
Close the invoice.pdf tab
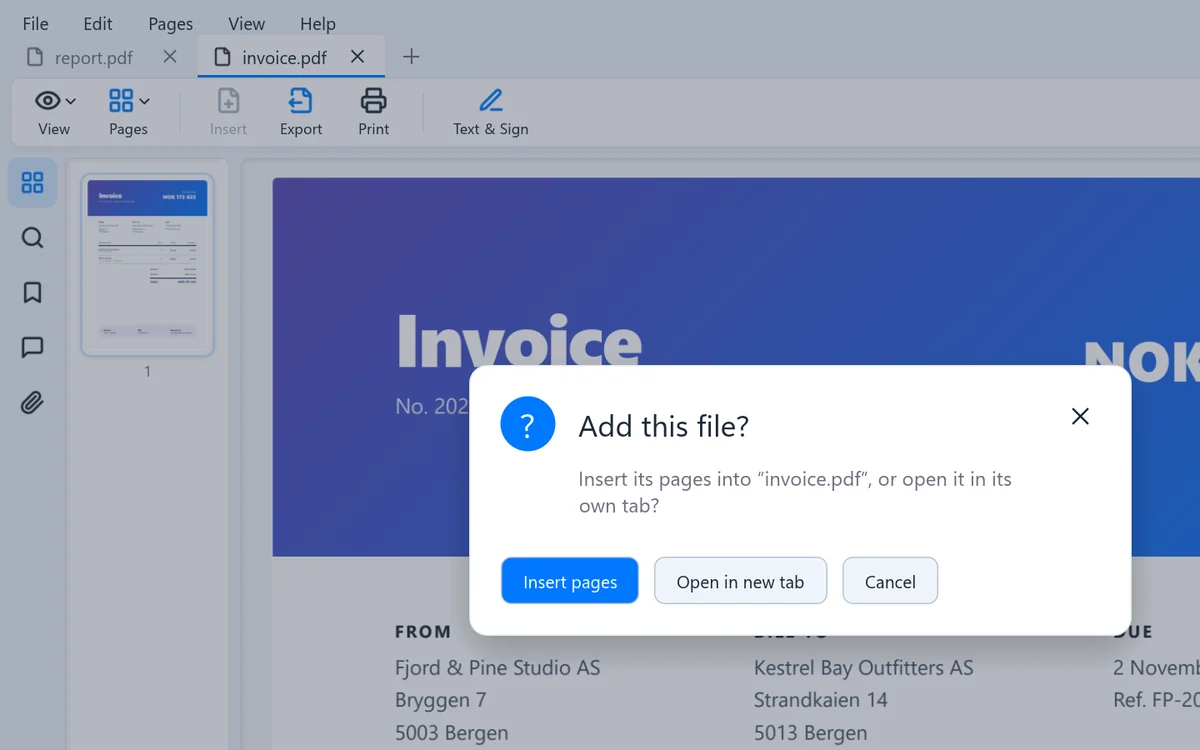click(x=357, y=57)
